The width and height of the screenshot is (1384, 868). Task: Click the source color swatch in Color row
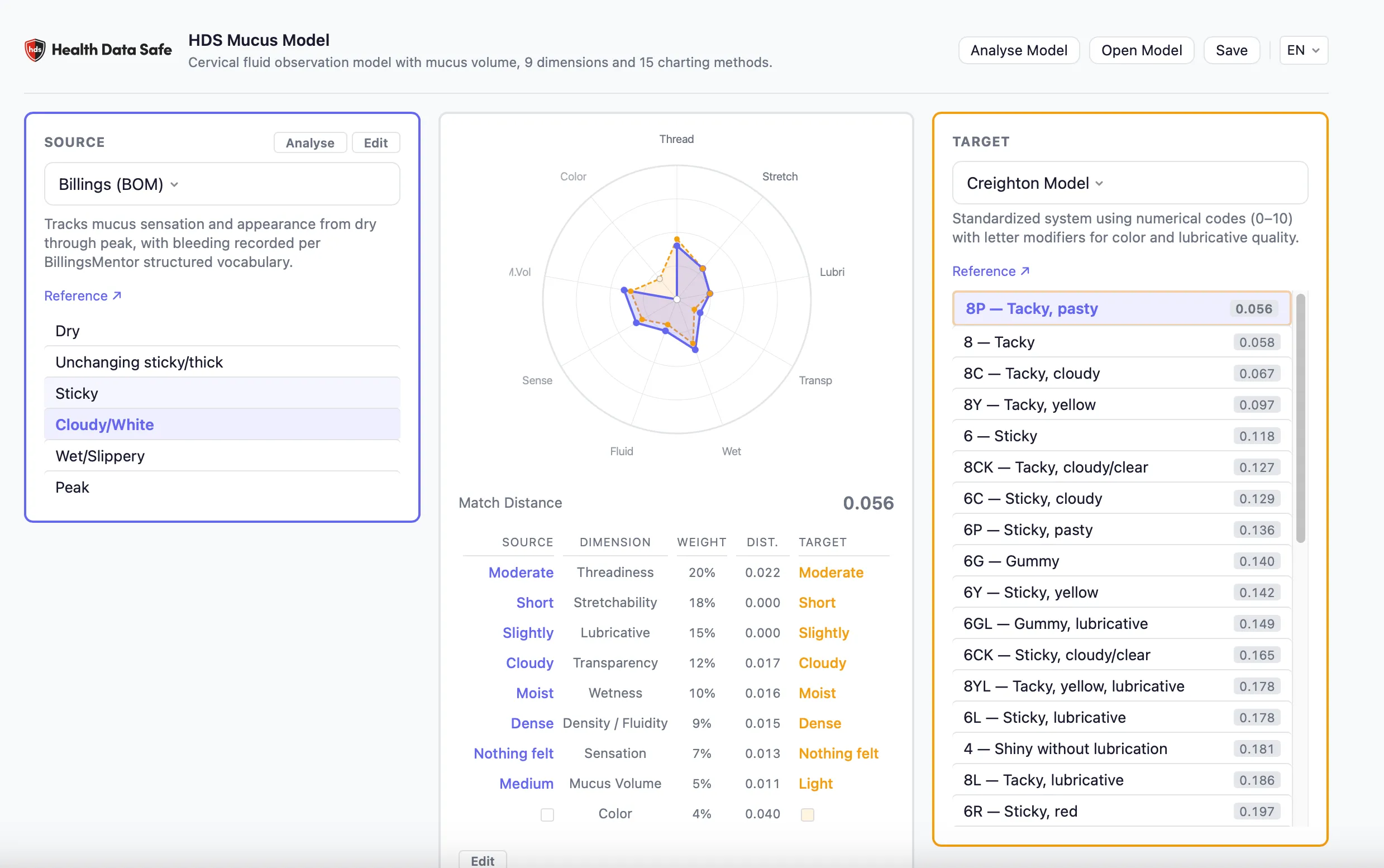[547, 814]
